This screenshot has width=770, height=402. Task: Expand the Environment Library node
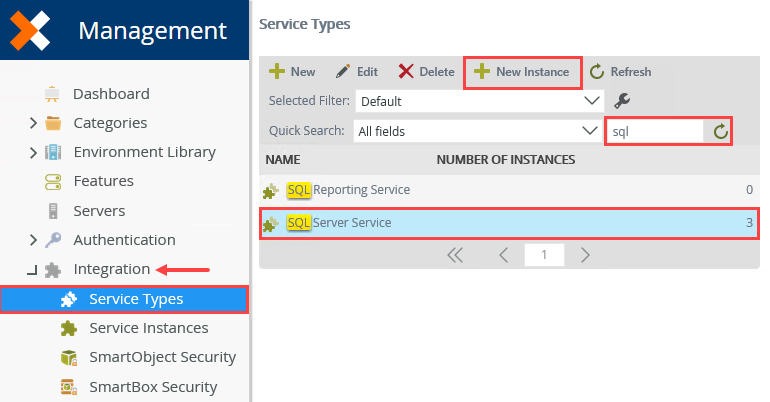click(x=33, y=153)
